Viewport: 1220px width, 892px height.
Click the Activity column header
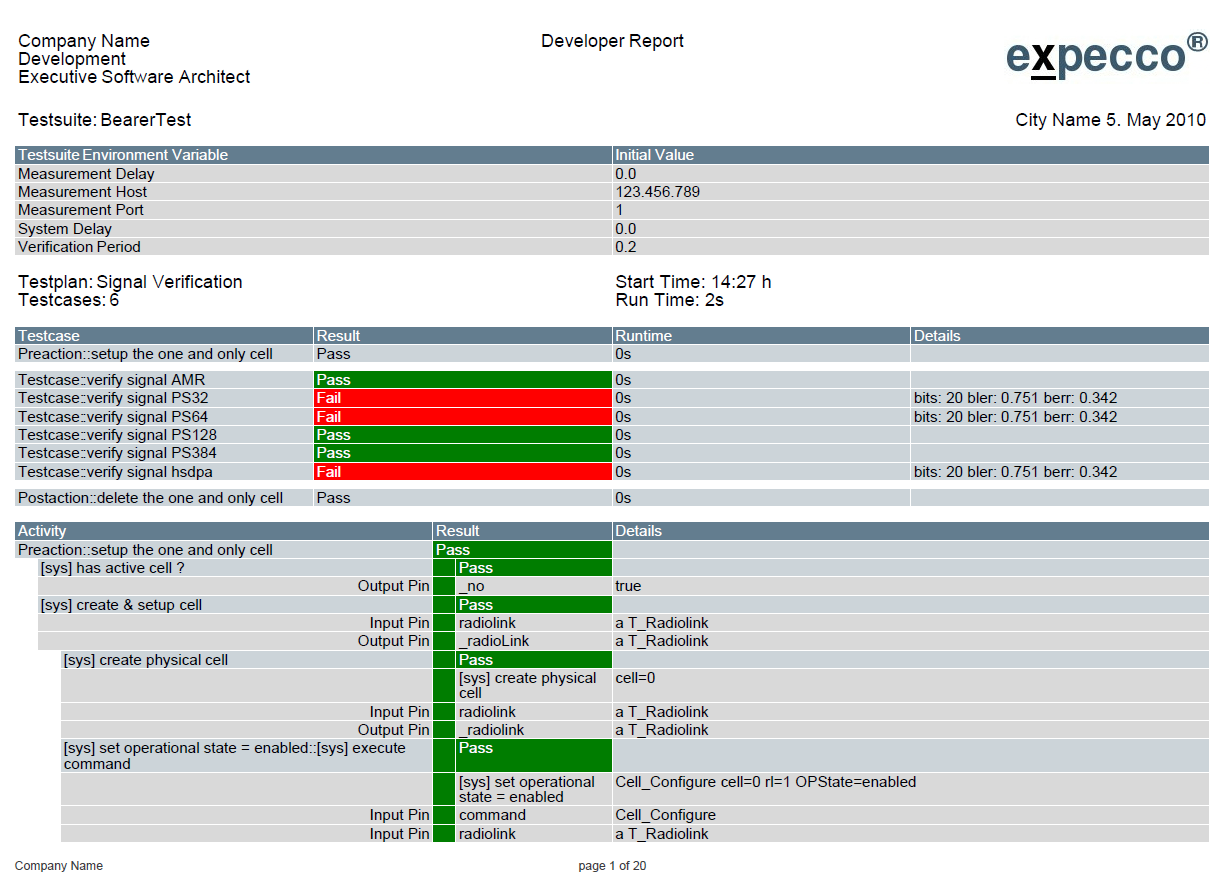[x=42, y=531]
